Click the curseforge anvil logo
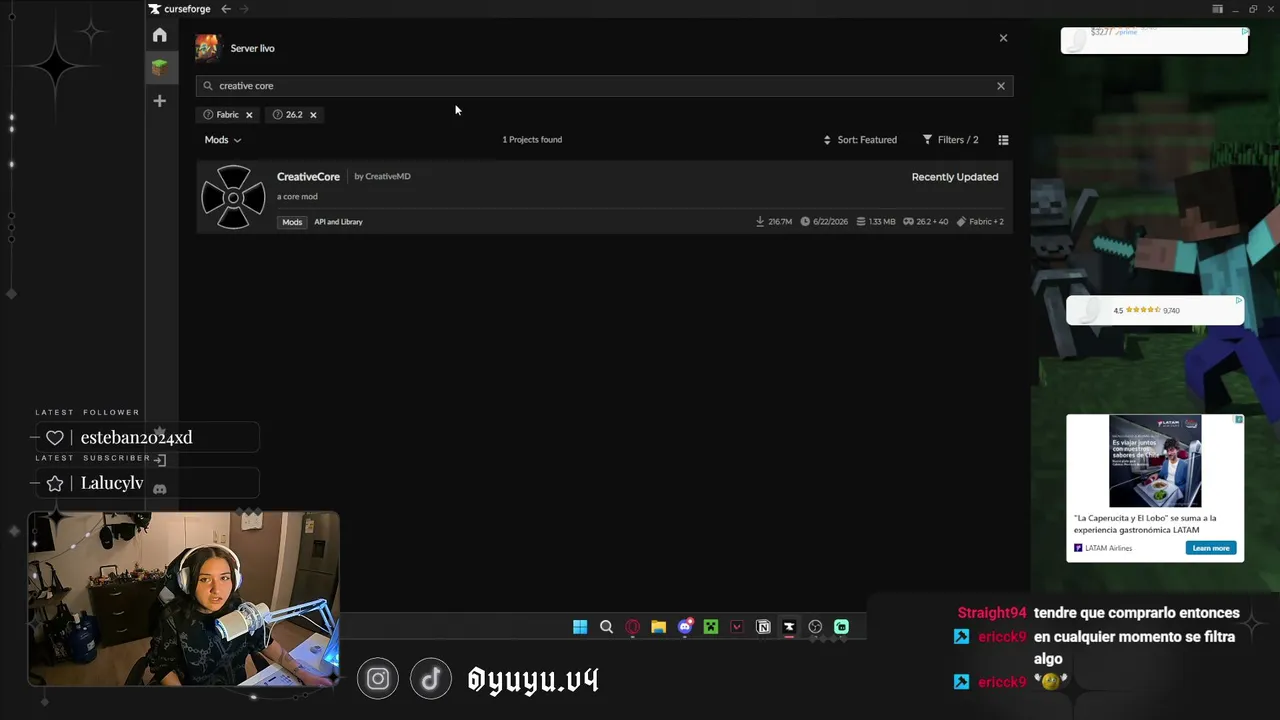The image size is (1280, 720). (154, 9)
